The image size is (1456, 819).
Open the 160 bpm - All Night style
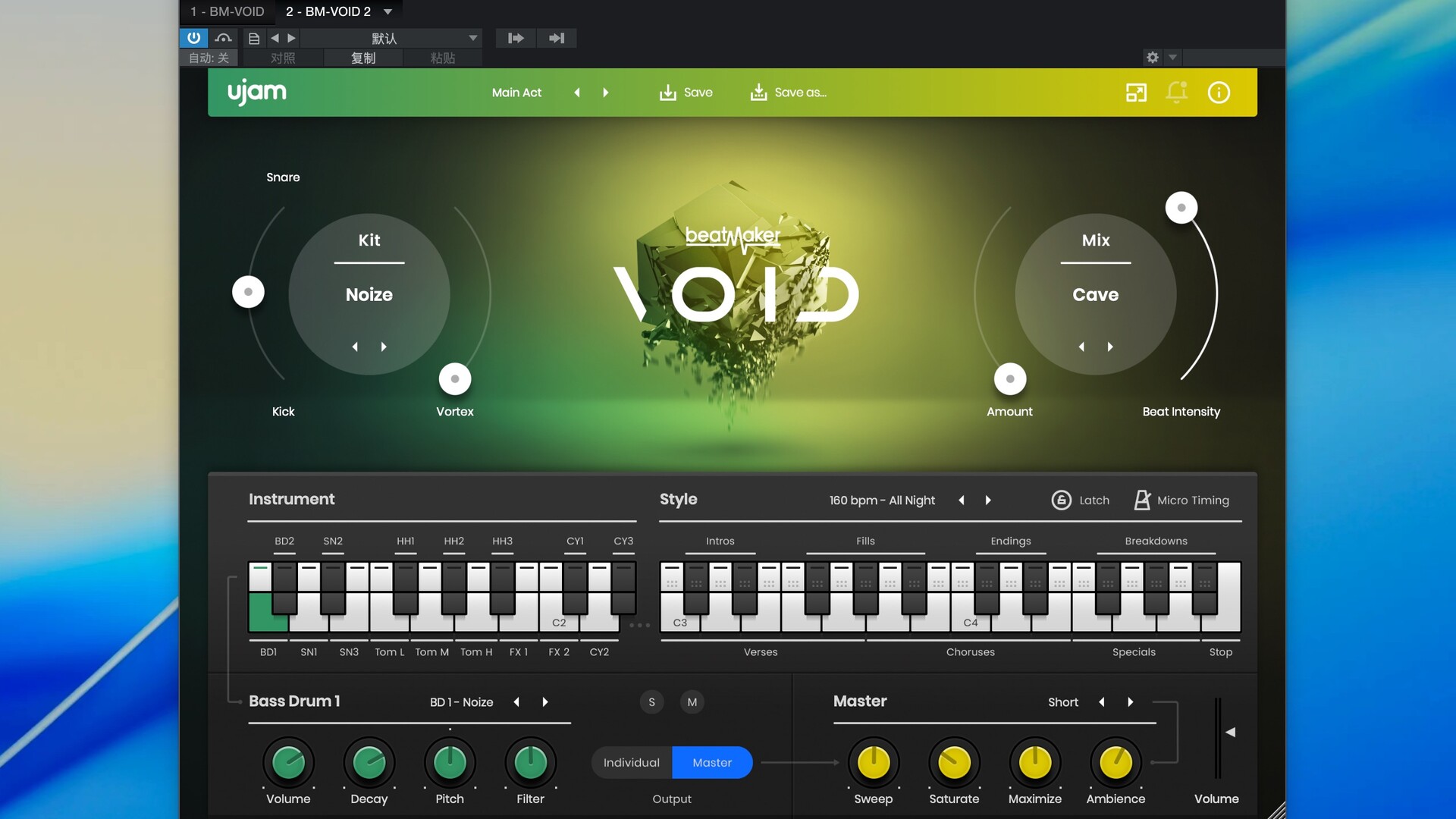click(882, 500)
